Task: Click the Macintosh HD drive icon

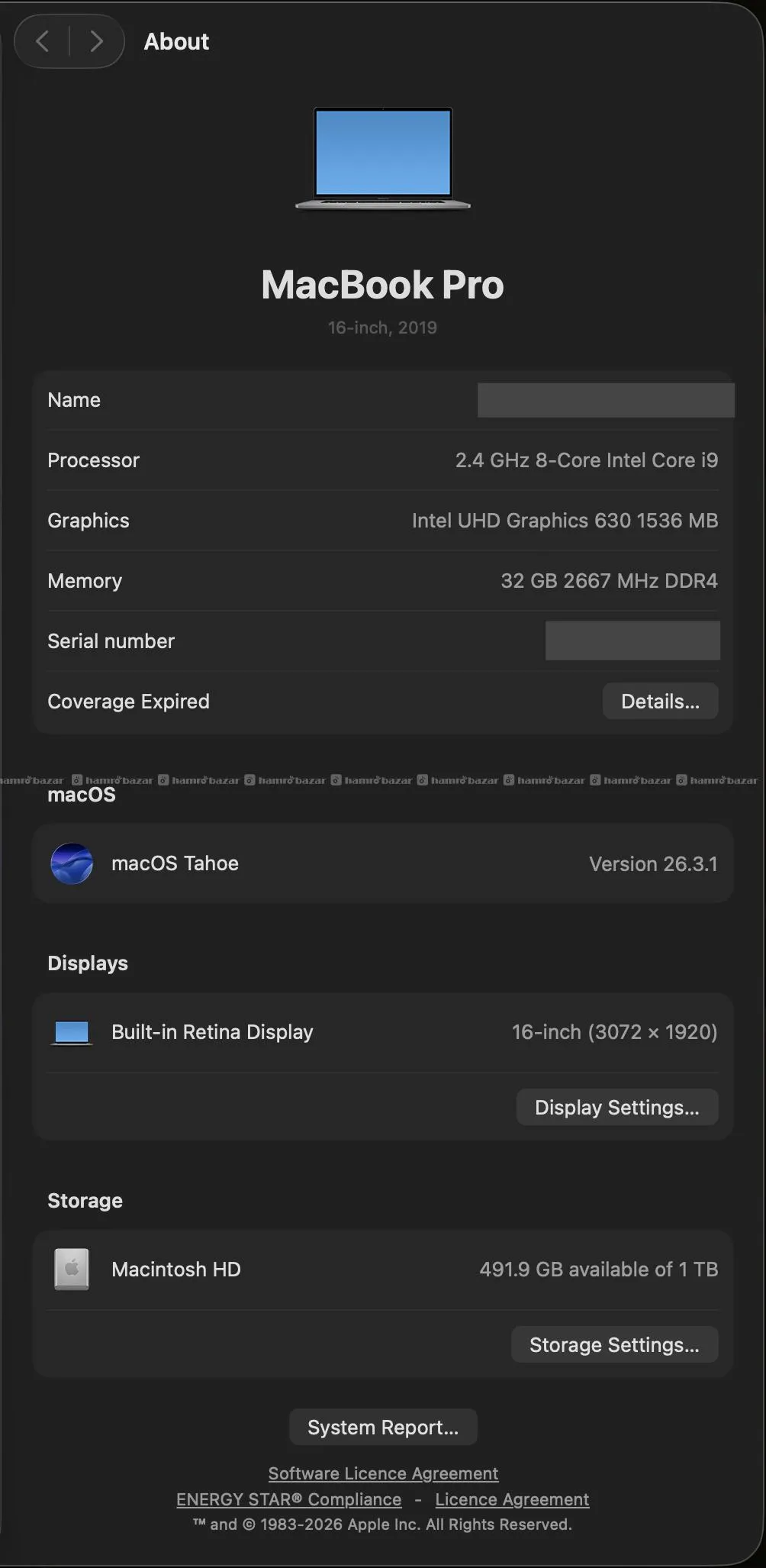Action: (x=72, y=1270)
